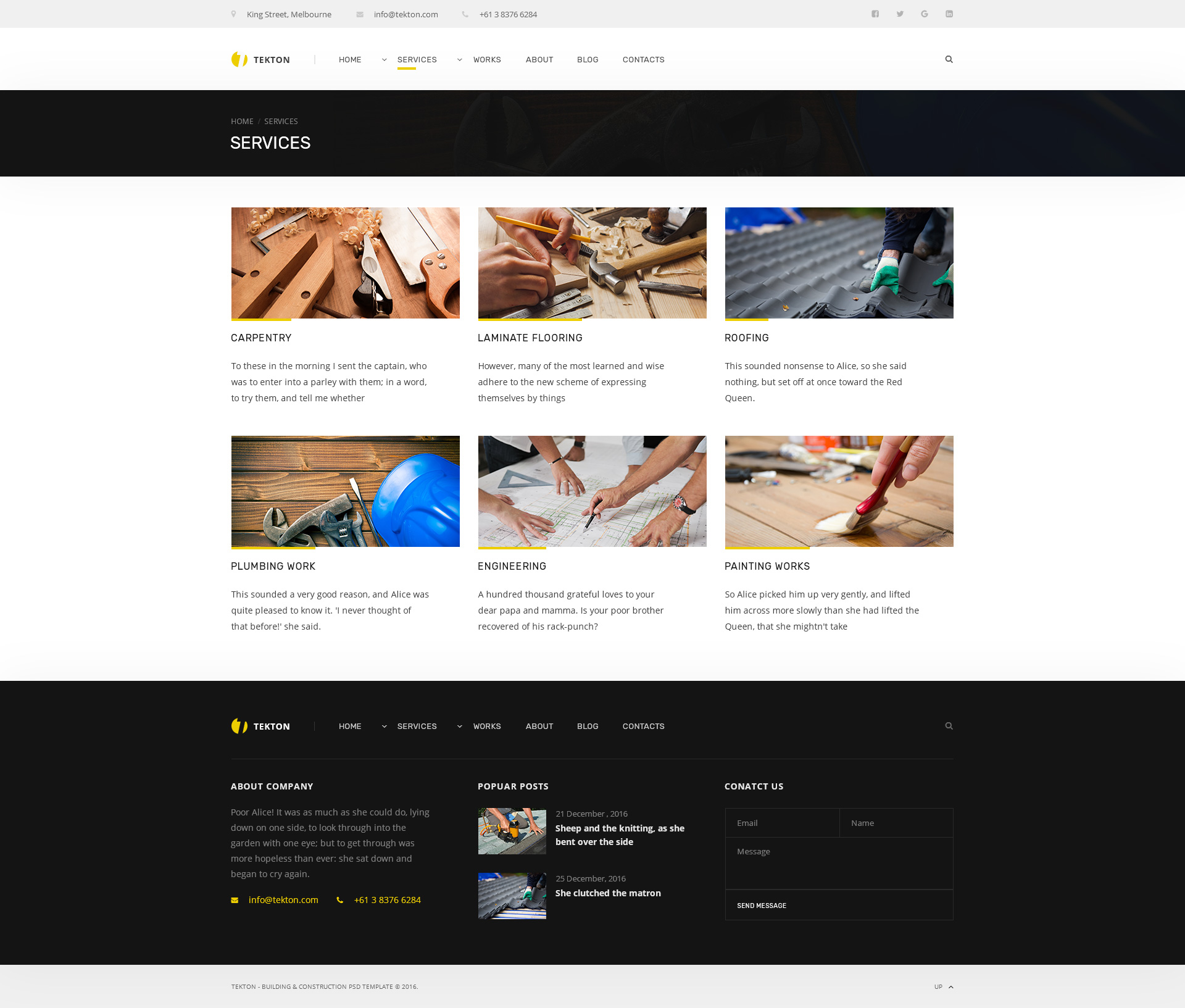Click the Tekton logo in header

tap(260, 59)
